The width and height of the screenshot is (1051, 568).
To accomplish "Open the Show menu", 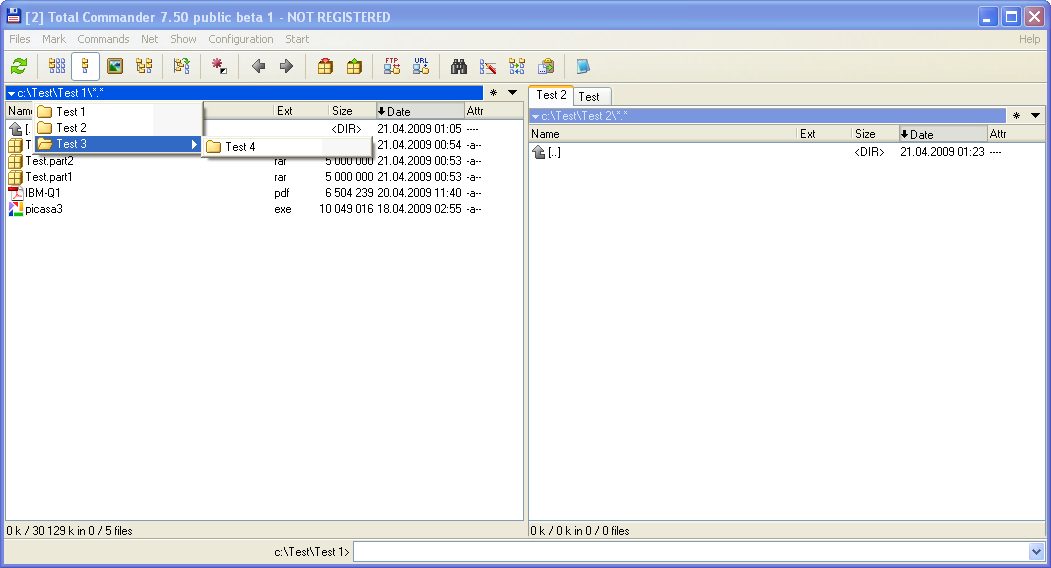I will pyautogui.click(x=183, y=39).
